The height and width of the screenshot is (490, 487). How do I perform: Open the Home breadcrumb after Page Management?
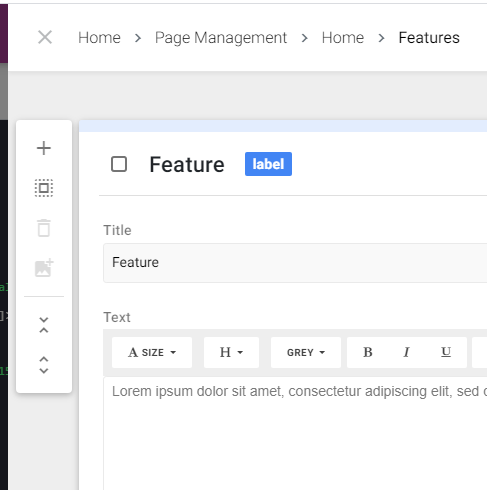(x=343, y=38)
